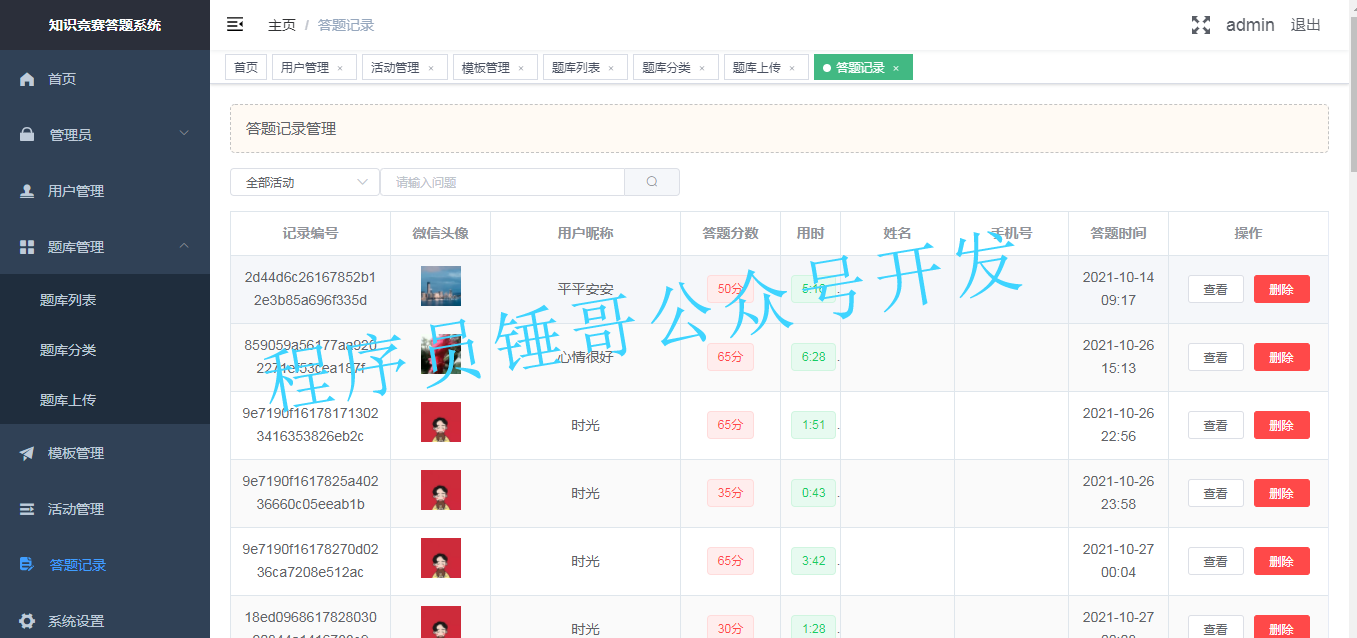View the 平平安安 record
Viewport: 1357px width, 638px height.
[1216, 289]
